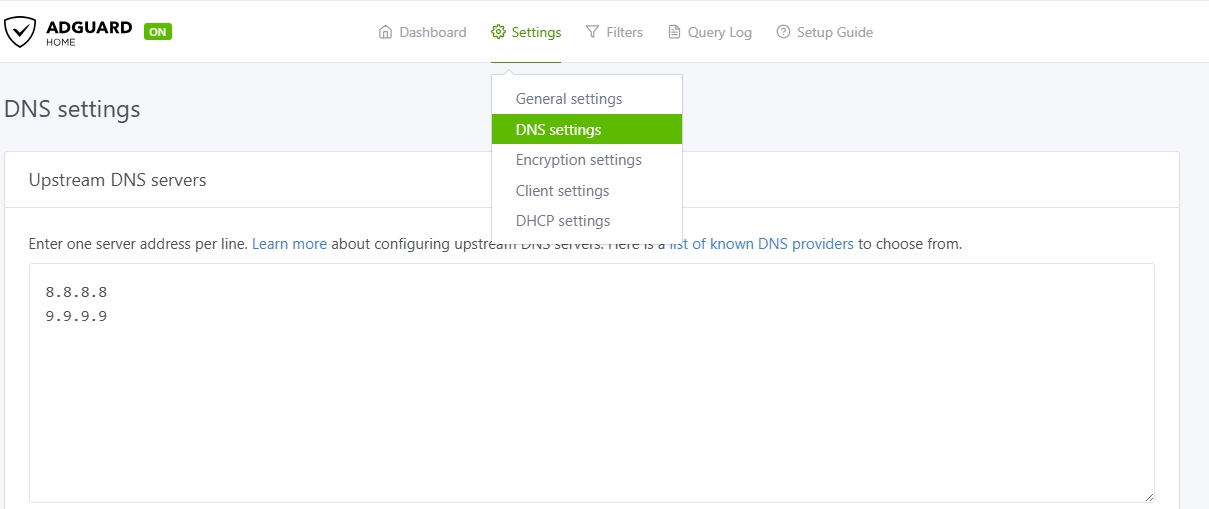Click the green ON status badge
The image size is (1209, 509).
158,32
